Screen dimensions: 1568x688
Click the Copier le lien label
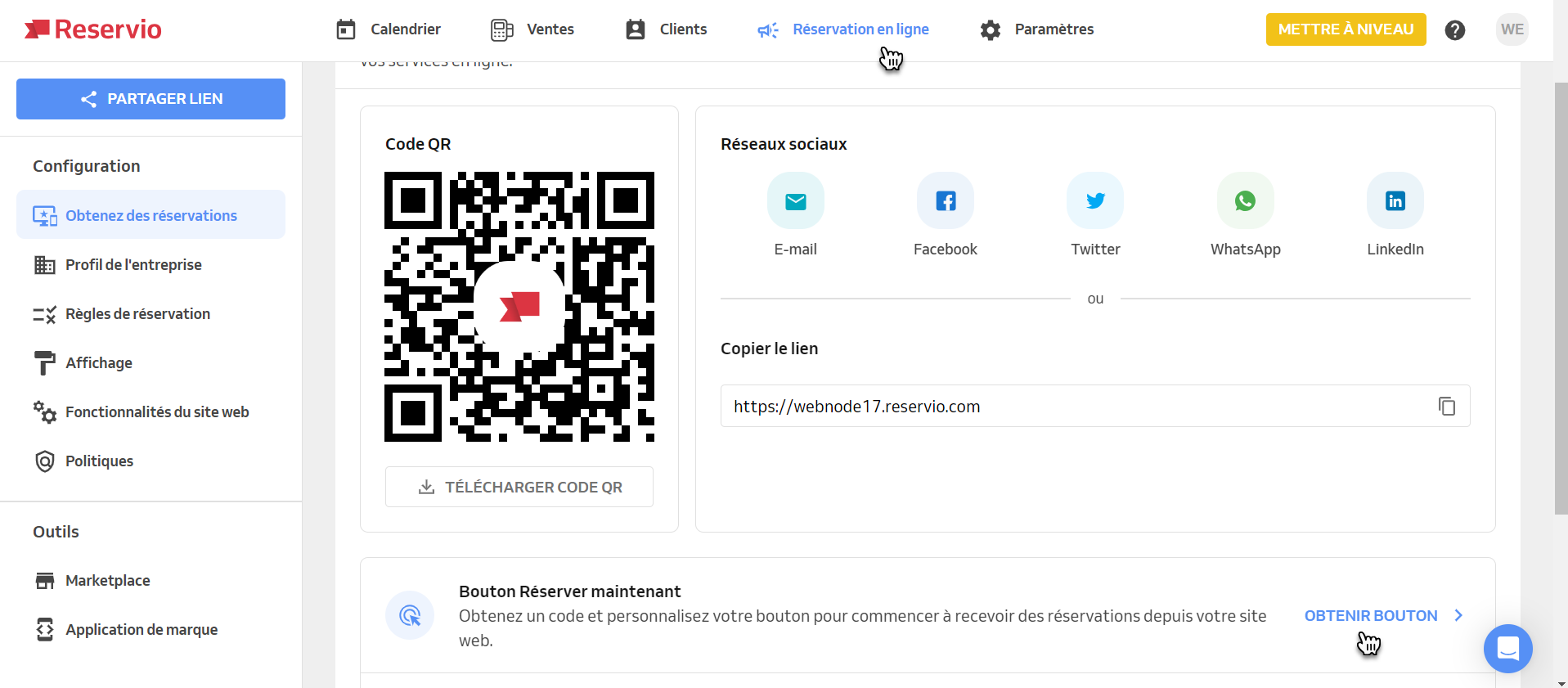[x=769, y=348]
